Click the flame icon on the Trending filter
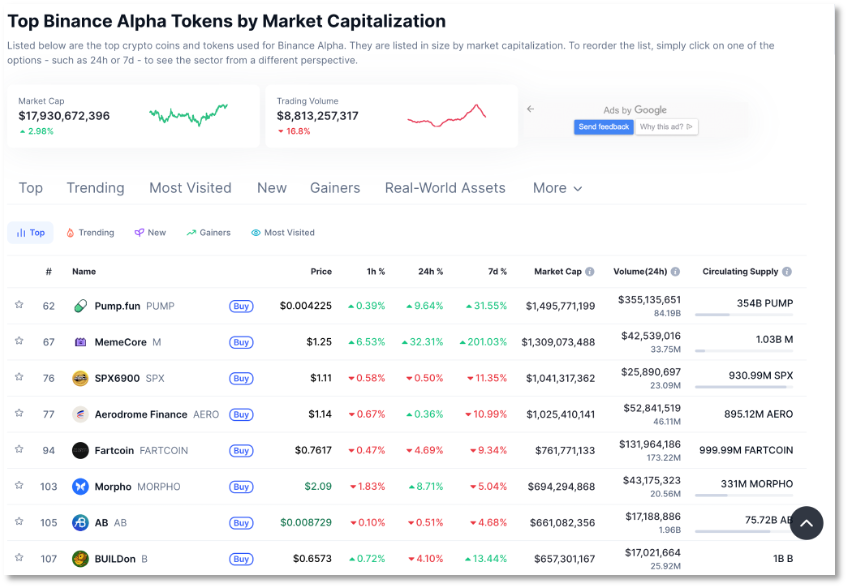 [x=70, y=232]
